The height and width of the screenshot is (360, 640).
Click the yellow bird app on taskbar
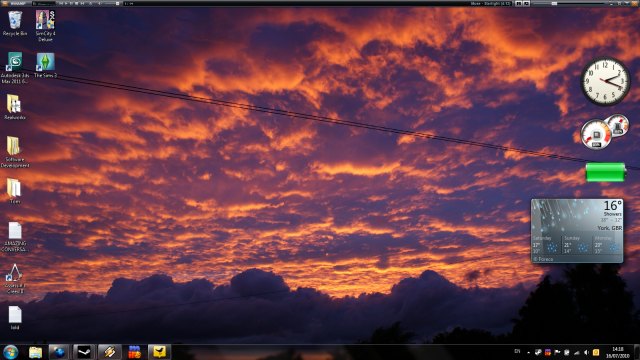[x=159, y=352]
